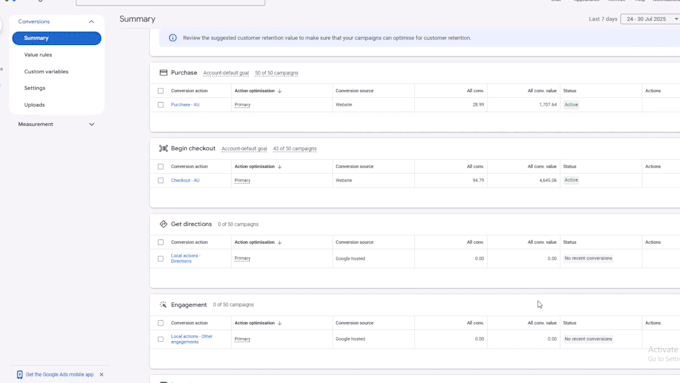This screenshot has width=680, height=383.
Task: Tick the Local actions - Directions checkbox
Action: click(161, 259)
